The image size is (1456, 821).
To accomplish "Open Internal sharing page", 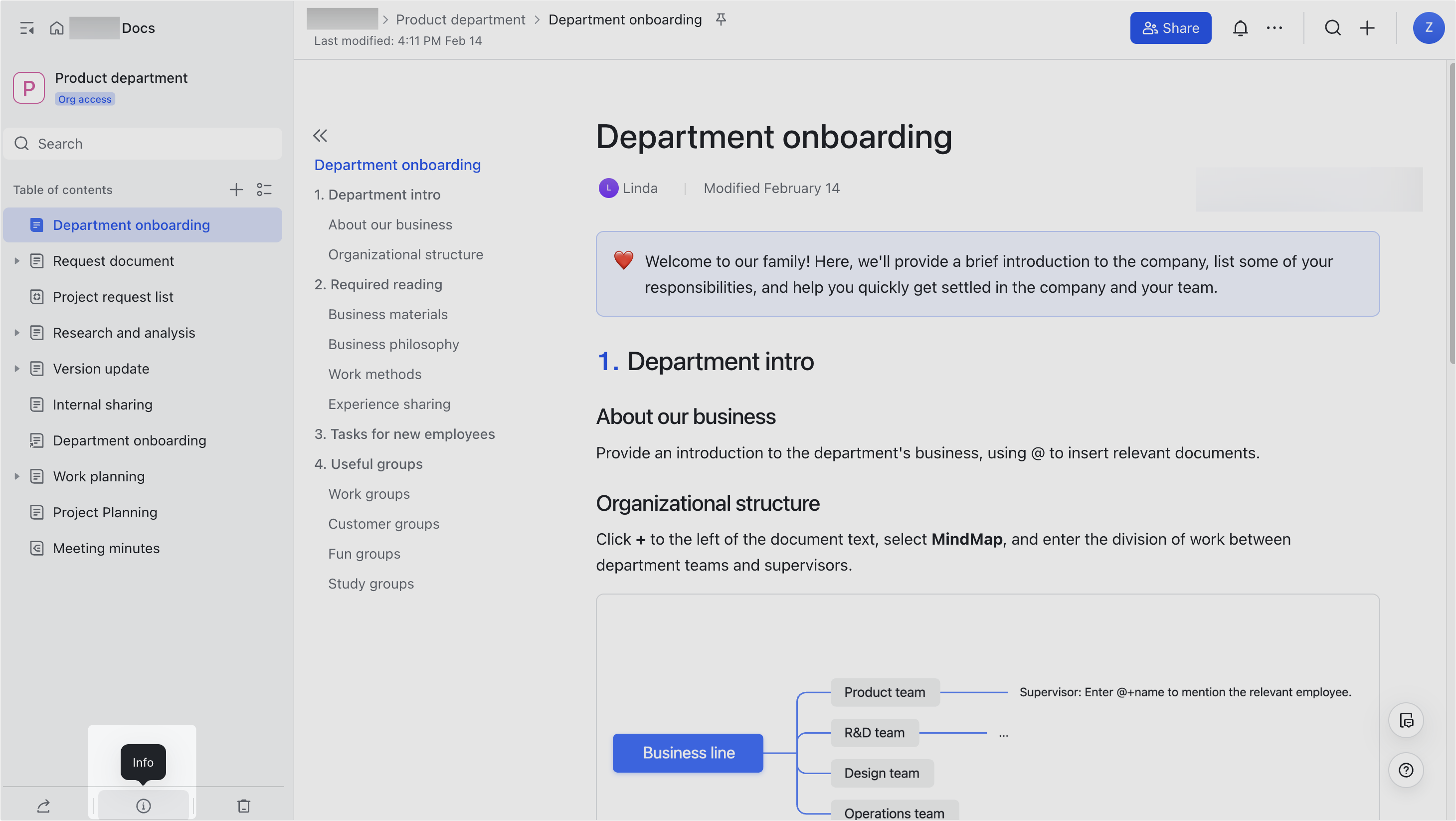I will [102, 405].
